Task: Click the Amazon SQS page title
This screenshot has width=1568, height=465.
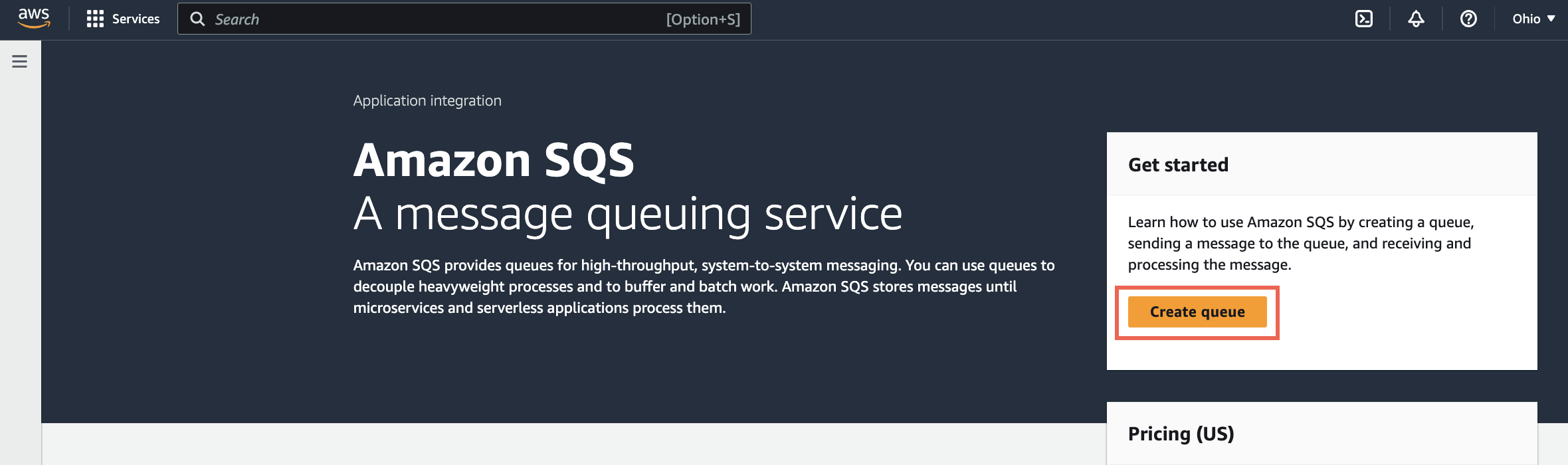Action: pos(494,160)
